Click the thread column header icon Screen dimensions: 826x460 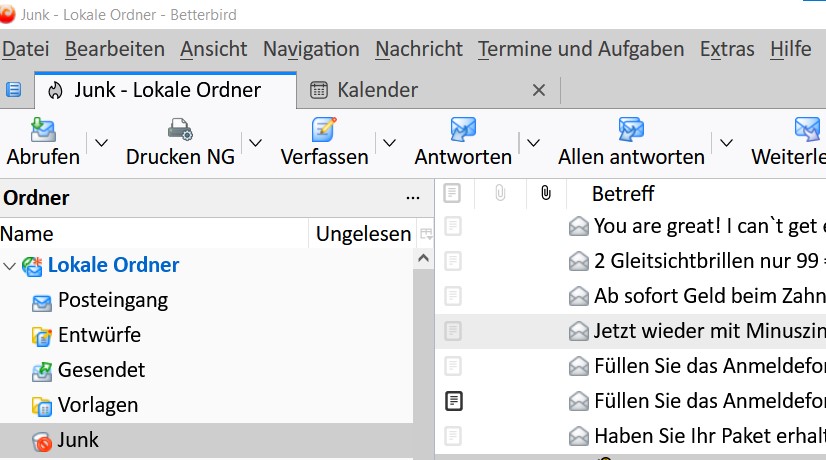coord(452,192)
